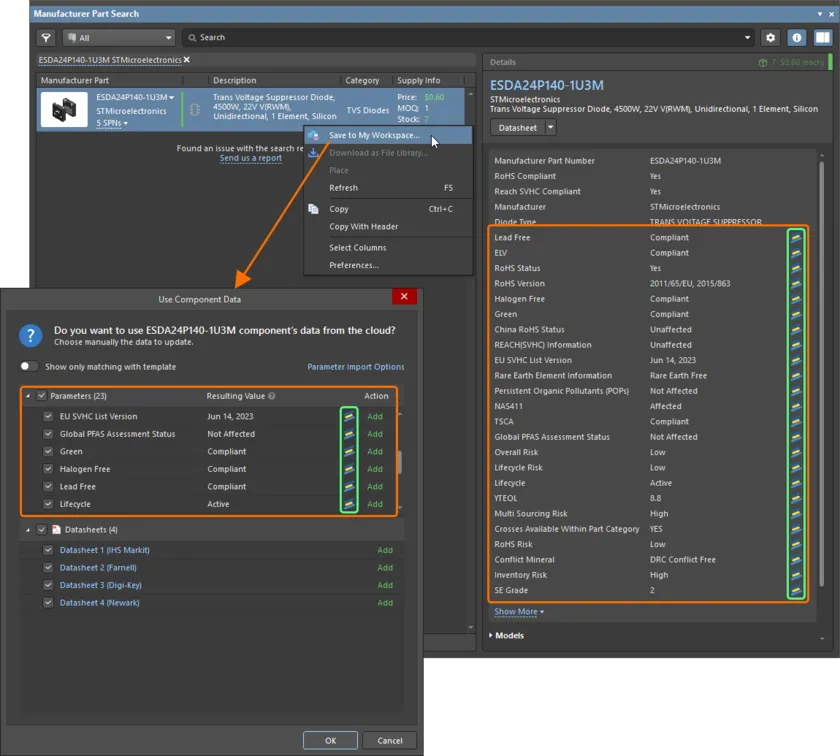The image size is (840, 756).
Task: Uncheck EU SVHC List Version checkbox
Action: point(48,416)
